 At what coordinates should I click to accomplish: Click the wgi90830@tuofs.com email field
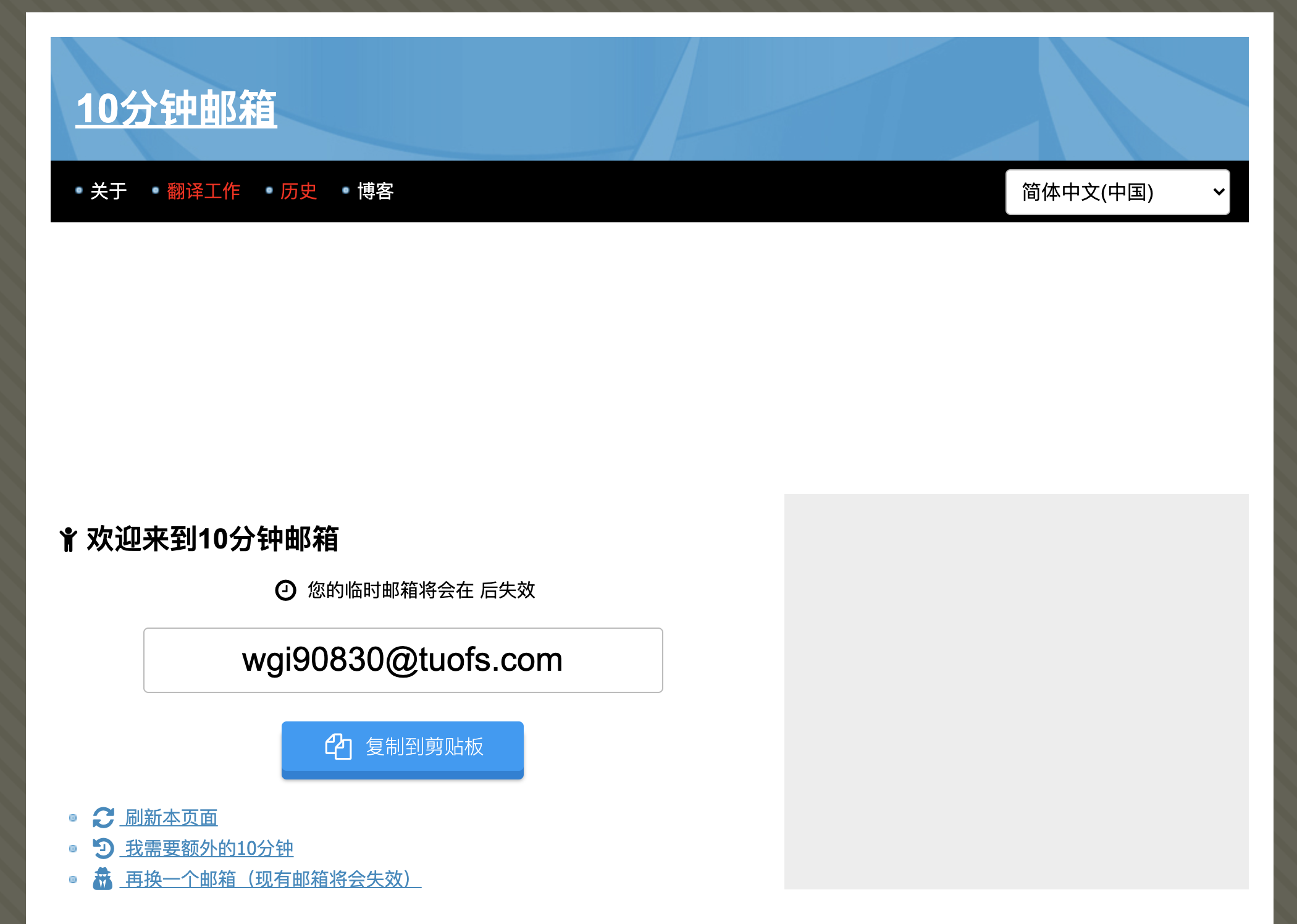click(403, 660)
